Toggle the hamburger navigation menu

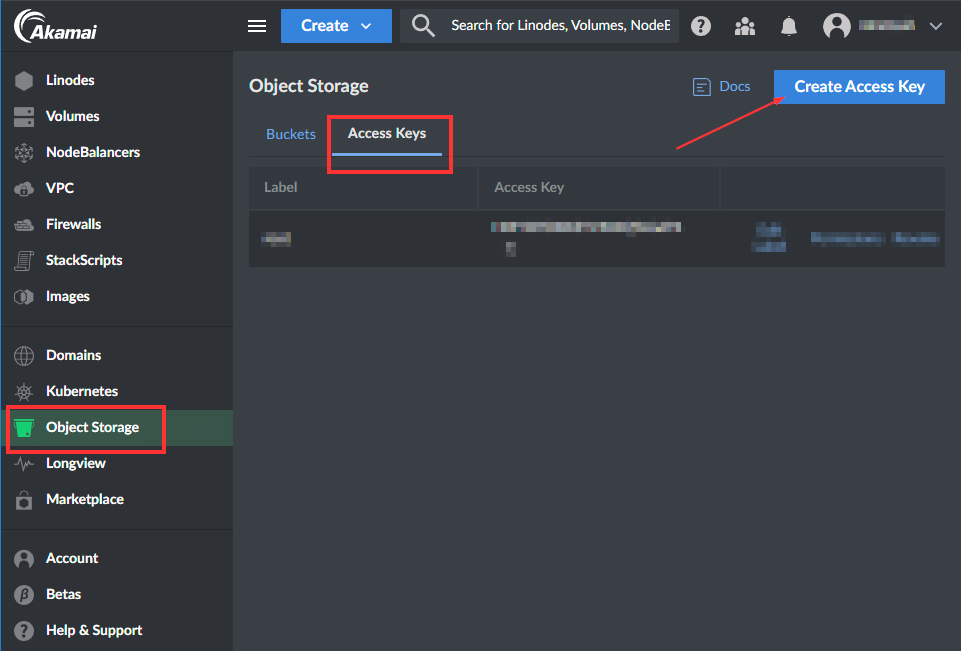[257, 26]
